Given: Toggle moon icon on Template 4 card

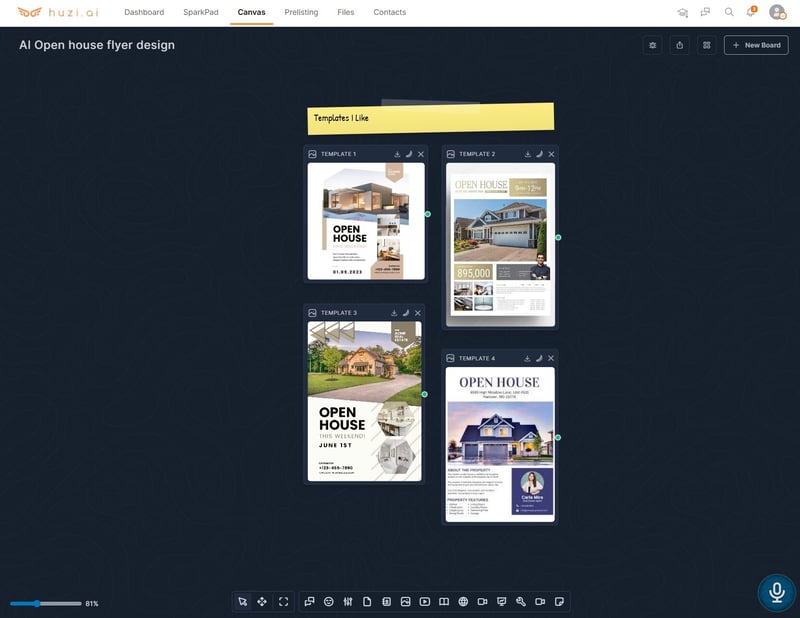Looking at the screenshot, I should coord(539,358).
